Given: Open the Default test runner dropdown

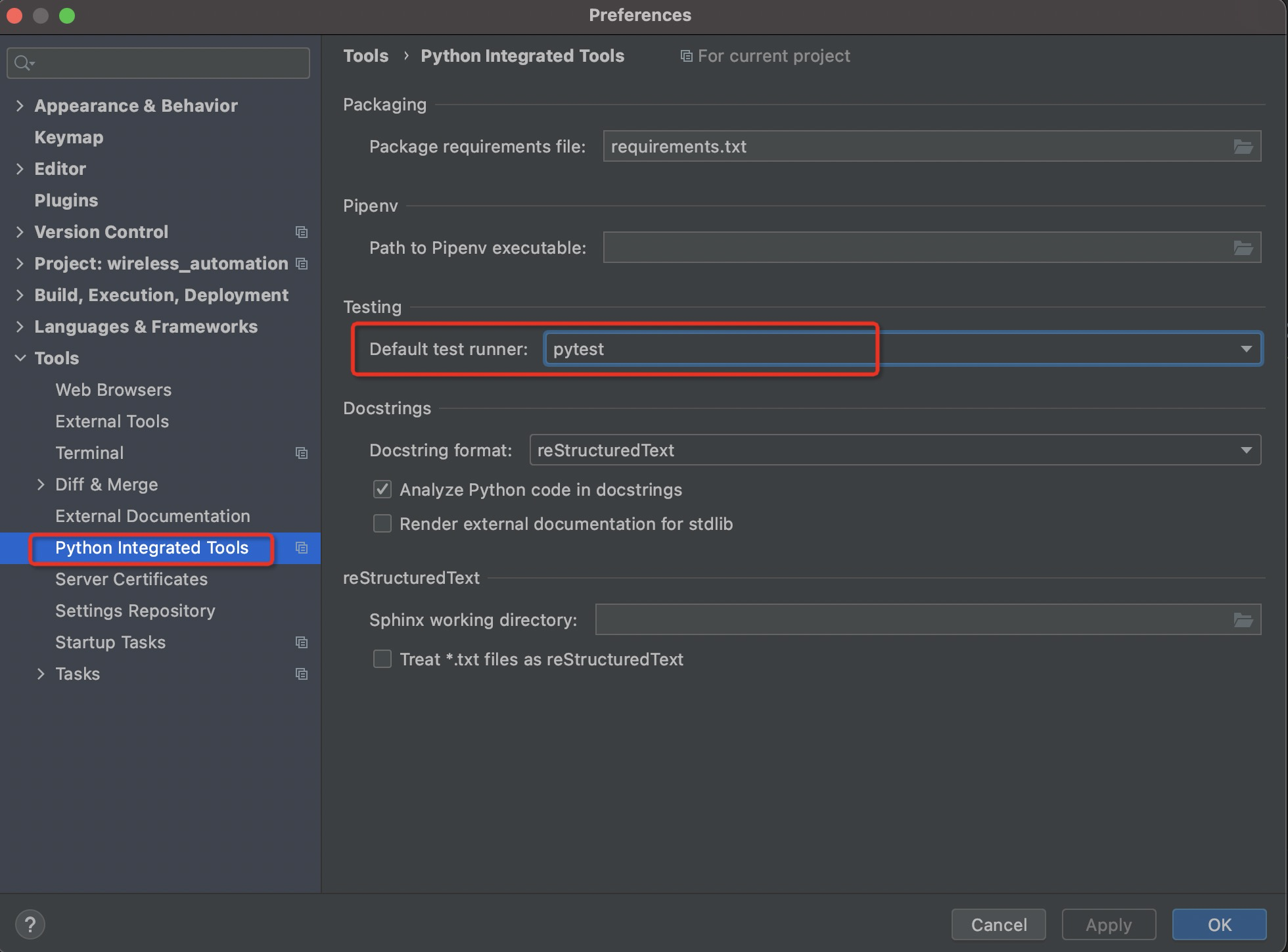Looking at the screenshot, I should (x=1246, y=349).
